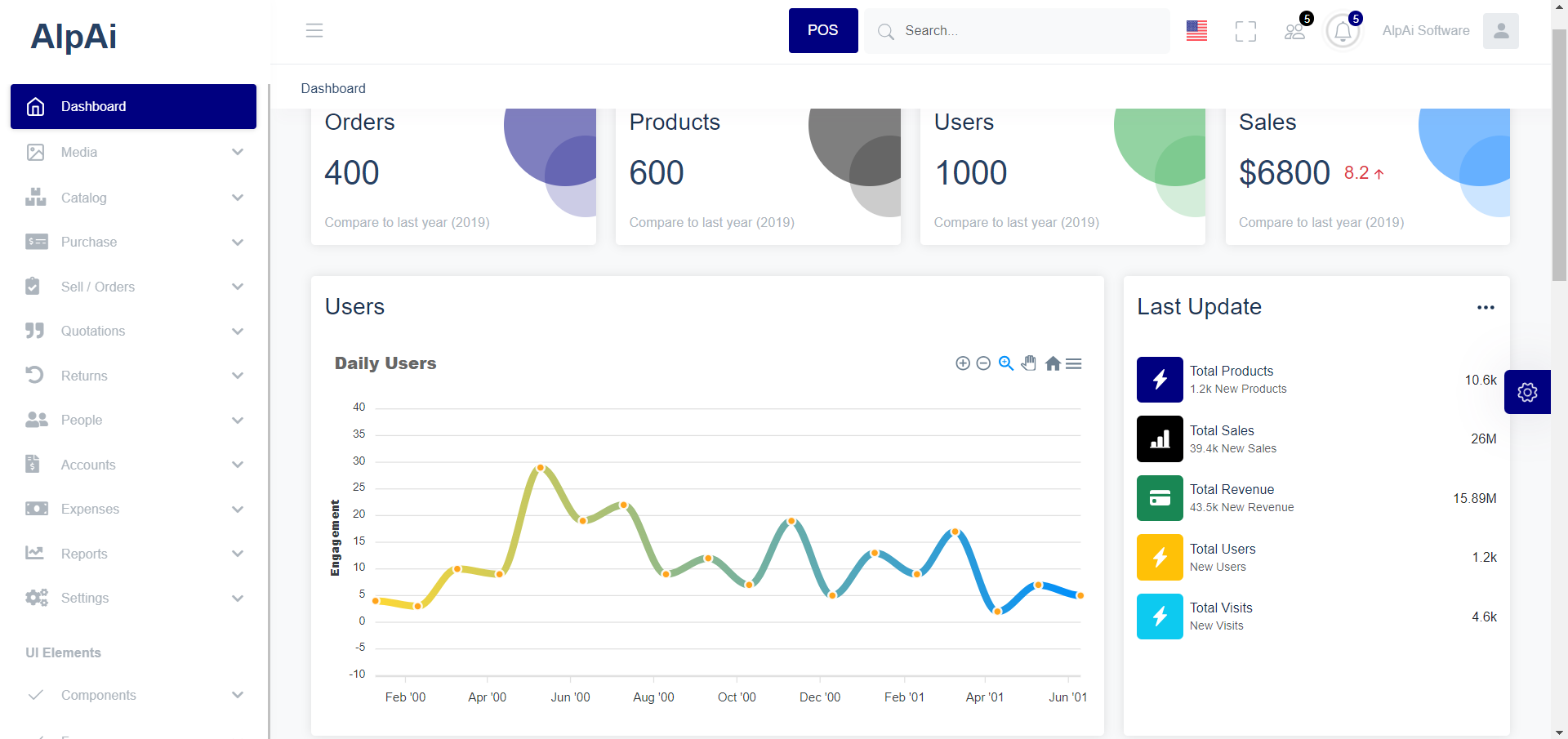Click the Orders card value 400
Viewport: 1568px width, 739px height.
pyautogui.click(x=352, y=173)
